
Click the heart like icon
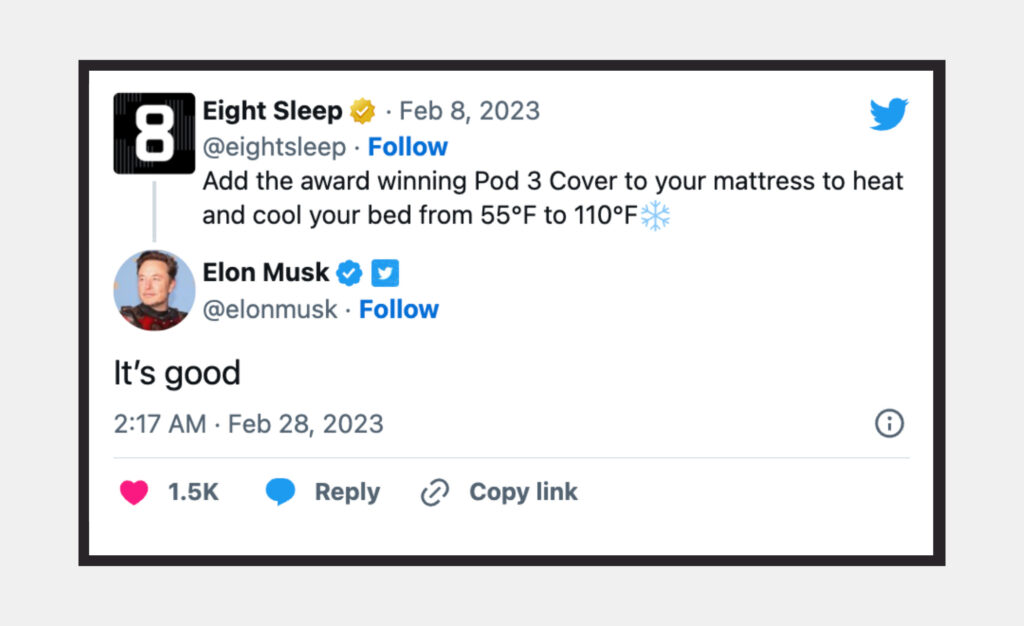[134, 492]
